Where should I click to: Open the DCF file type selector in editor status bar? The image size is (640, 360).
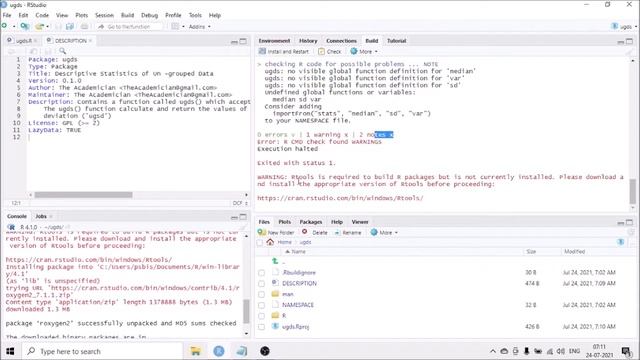[x=240, y=203]
